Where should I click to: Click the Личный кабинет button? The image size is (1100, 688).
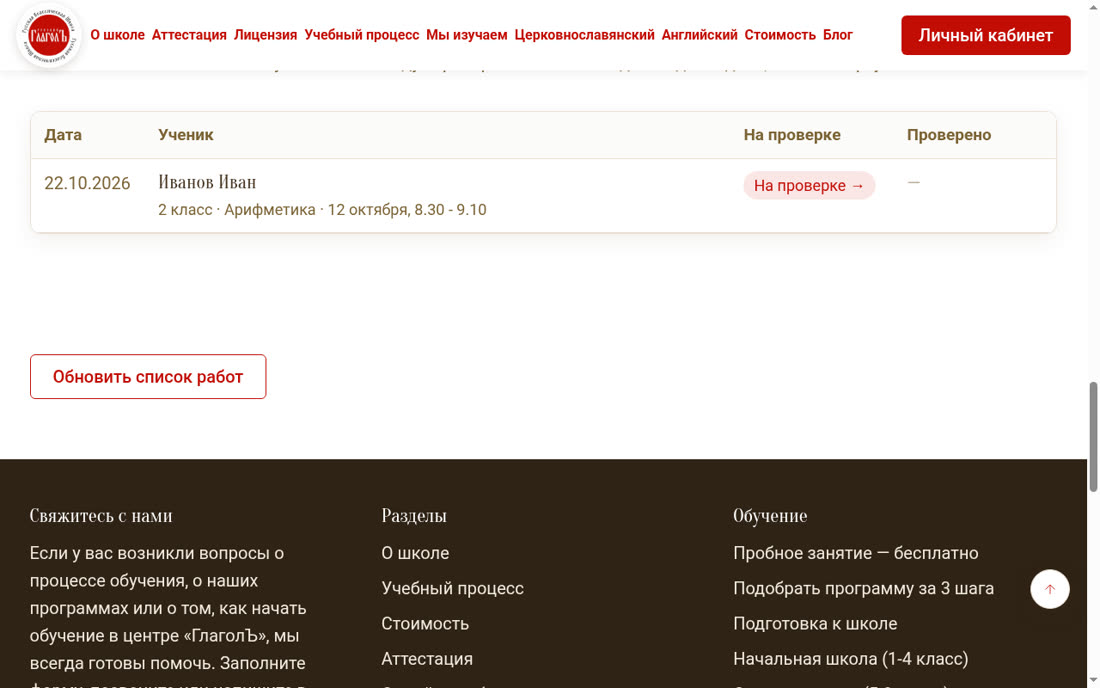click(x=986, y=35)
